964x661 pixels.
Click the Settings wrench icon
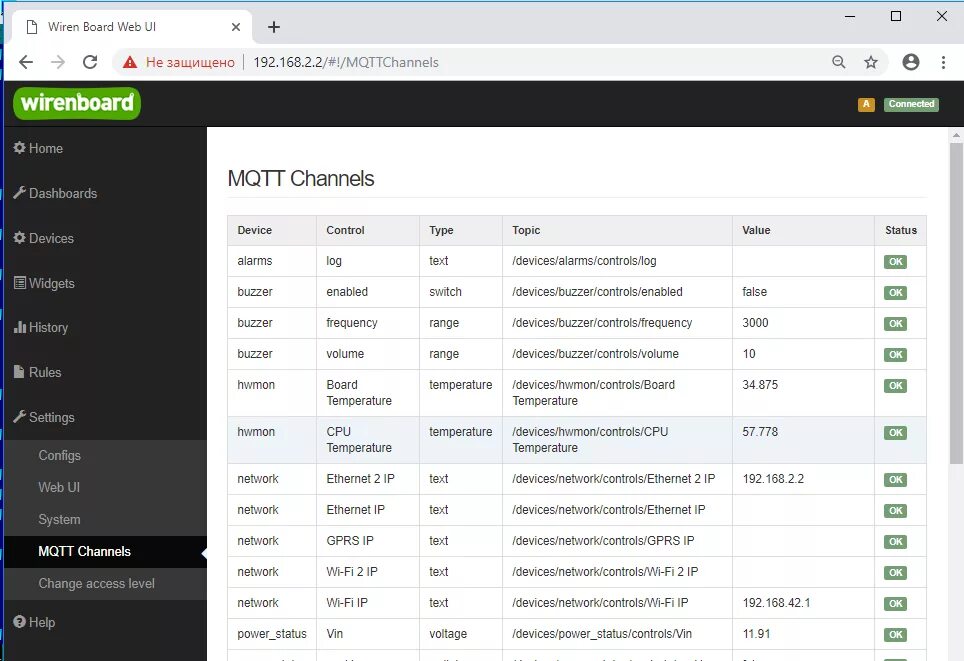tap(20, 416)
